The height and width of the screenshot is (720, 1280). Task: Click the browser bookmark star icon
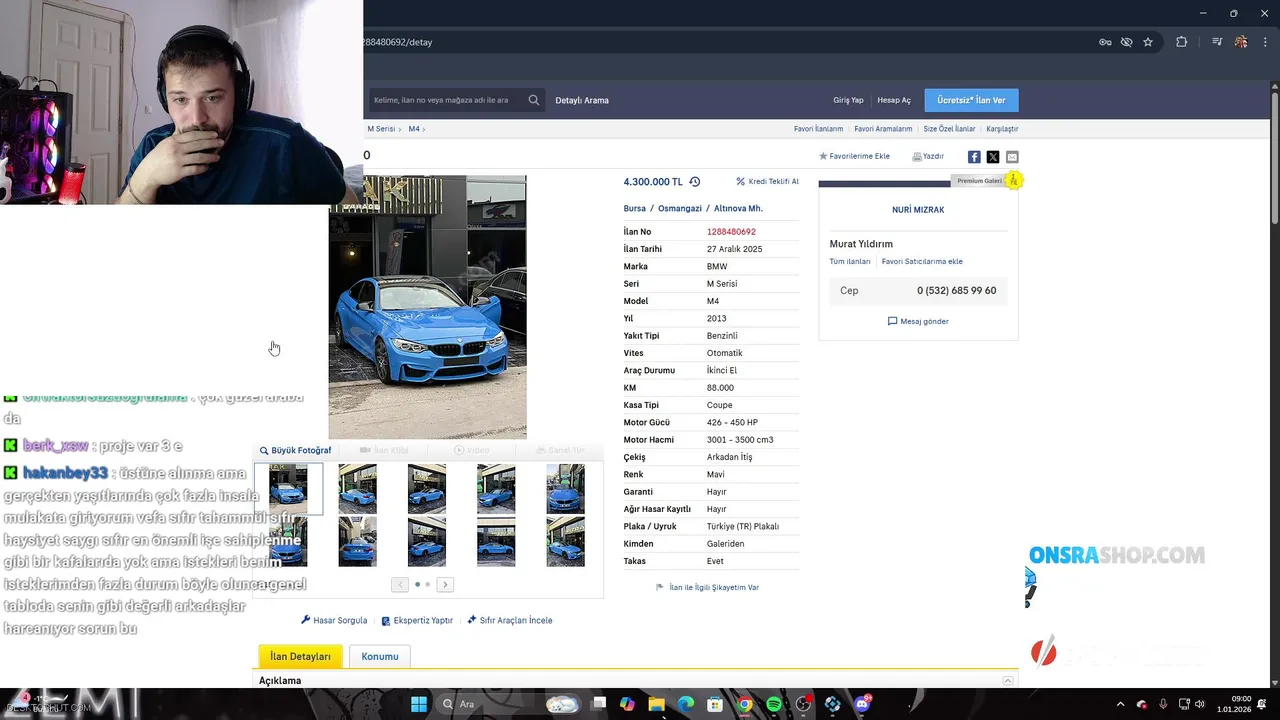(1148, 42)
